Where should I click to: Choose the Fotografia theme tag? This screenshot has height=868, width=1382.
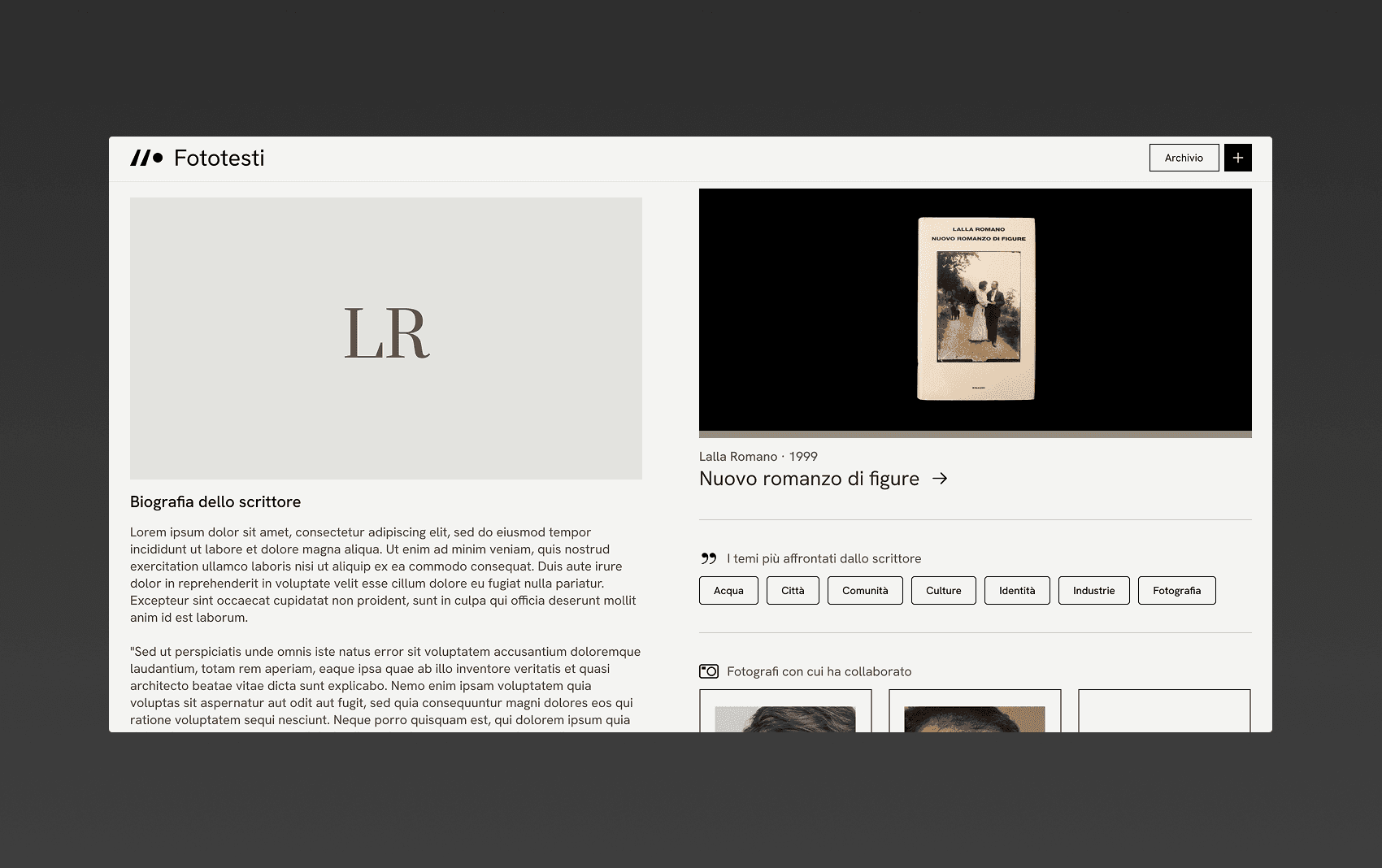[x=1177, y=591]
